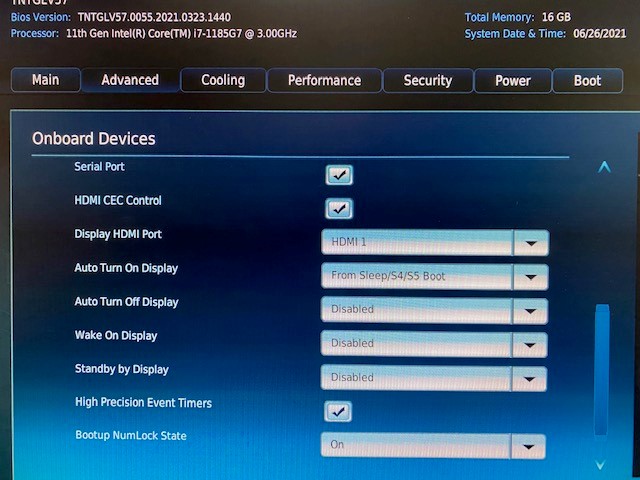640x480 pixels.
Task: Toggle the Serial Port checkbox
Action: point(339,175)
